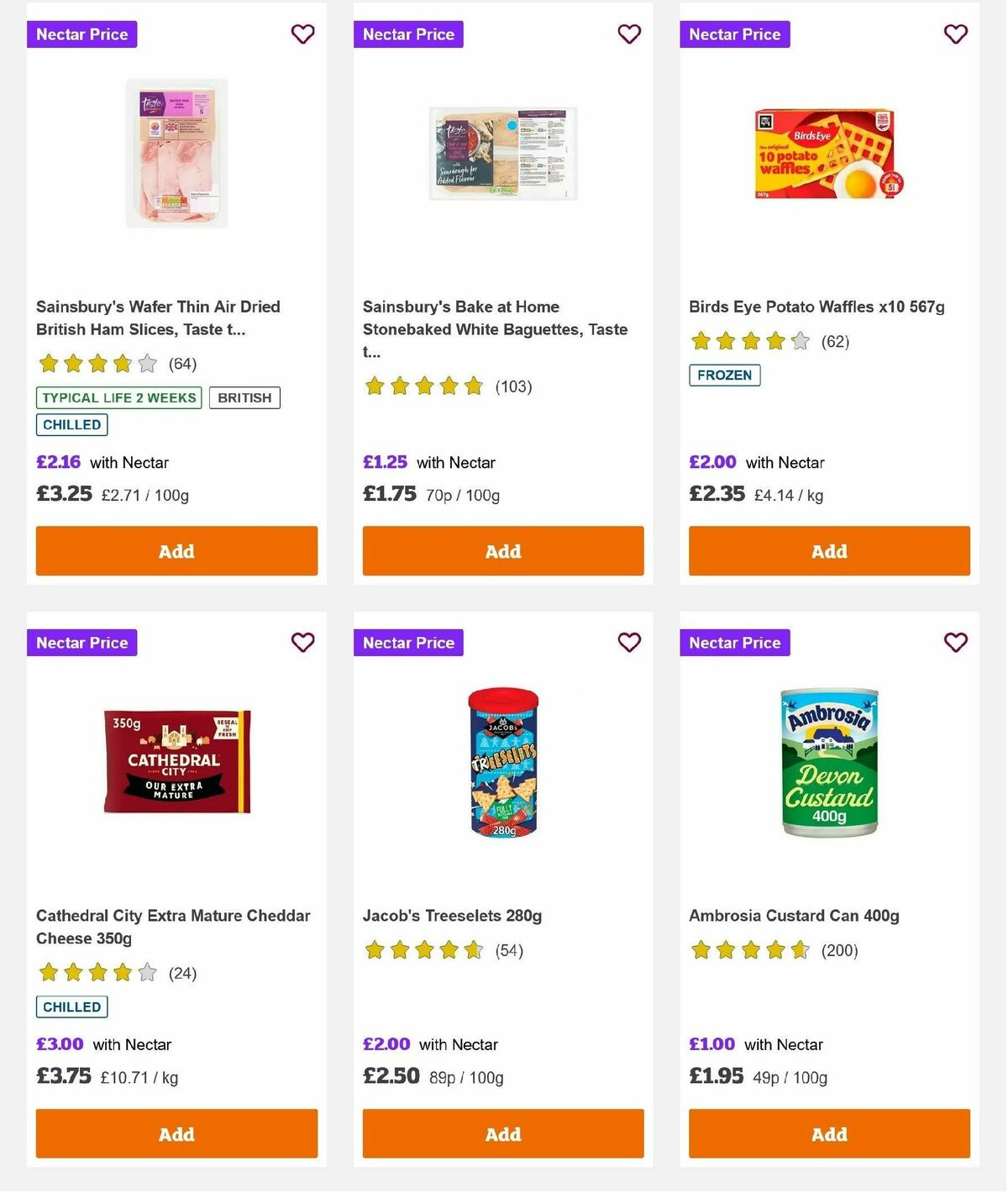Image resolution: width=1008 pixels, height=1193 pixels.
Task: Click the Nectar Price badge on the ham product
Action: tap(81, 34)
